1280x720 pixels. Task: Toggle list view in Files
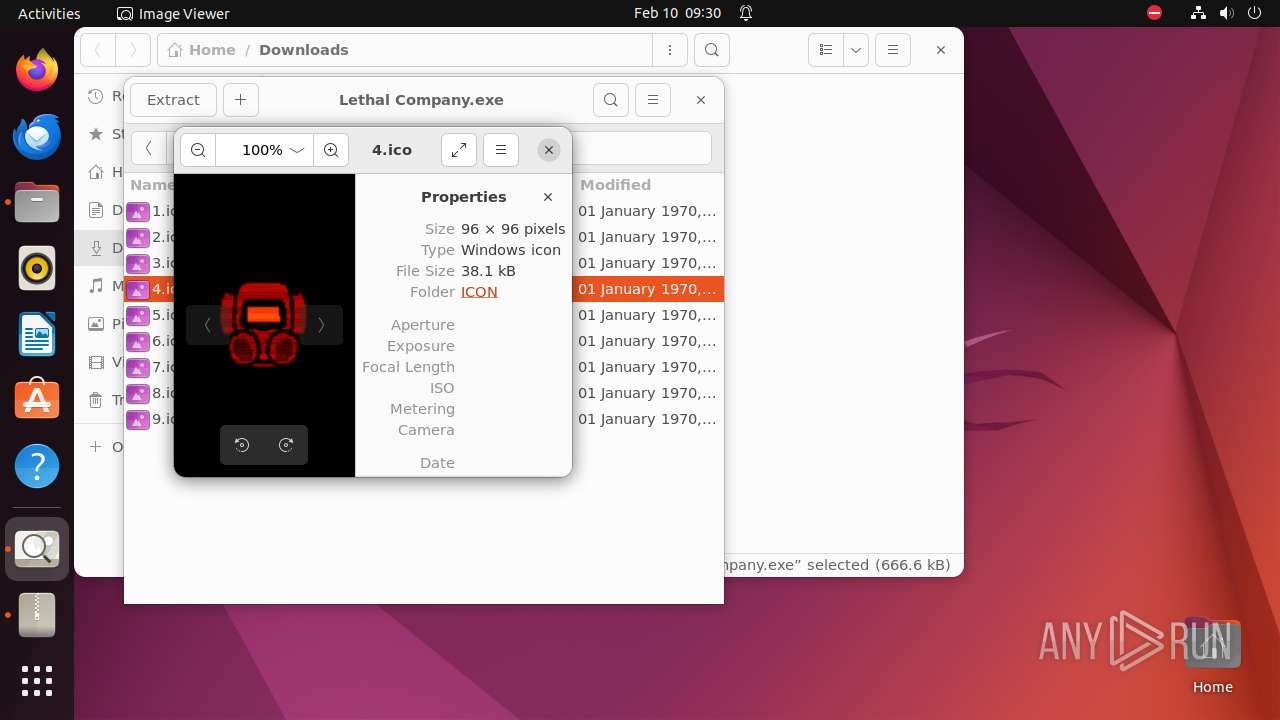(x=826, y=50)
